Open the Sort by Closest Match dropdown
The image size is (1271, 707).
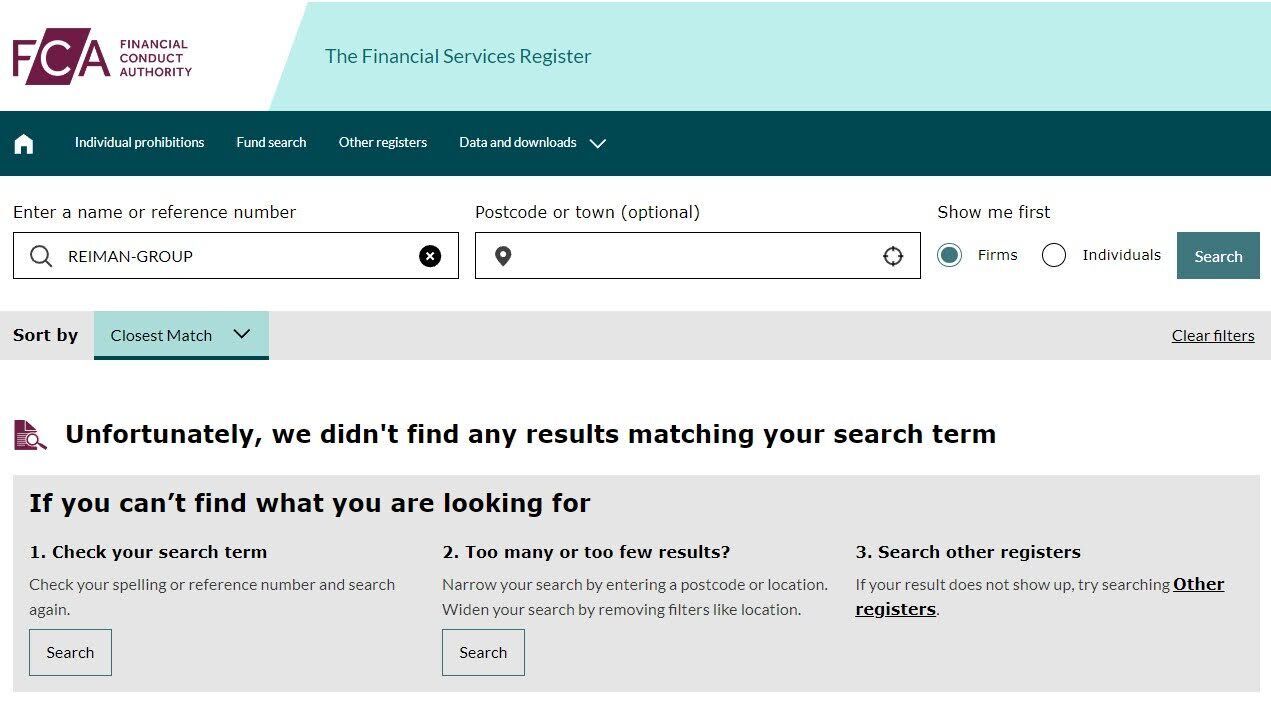181,335
